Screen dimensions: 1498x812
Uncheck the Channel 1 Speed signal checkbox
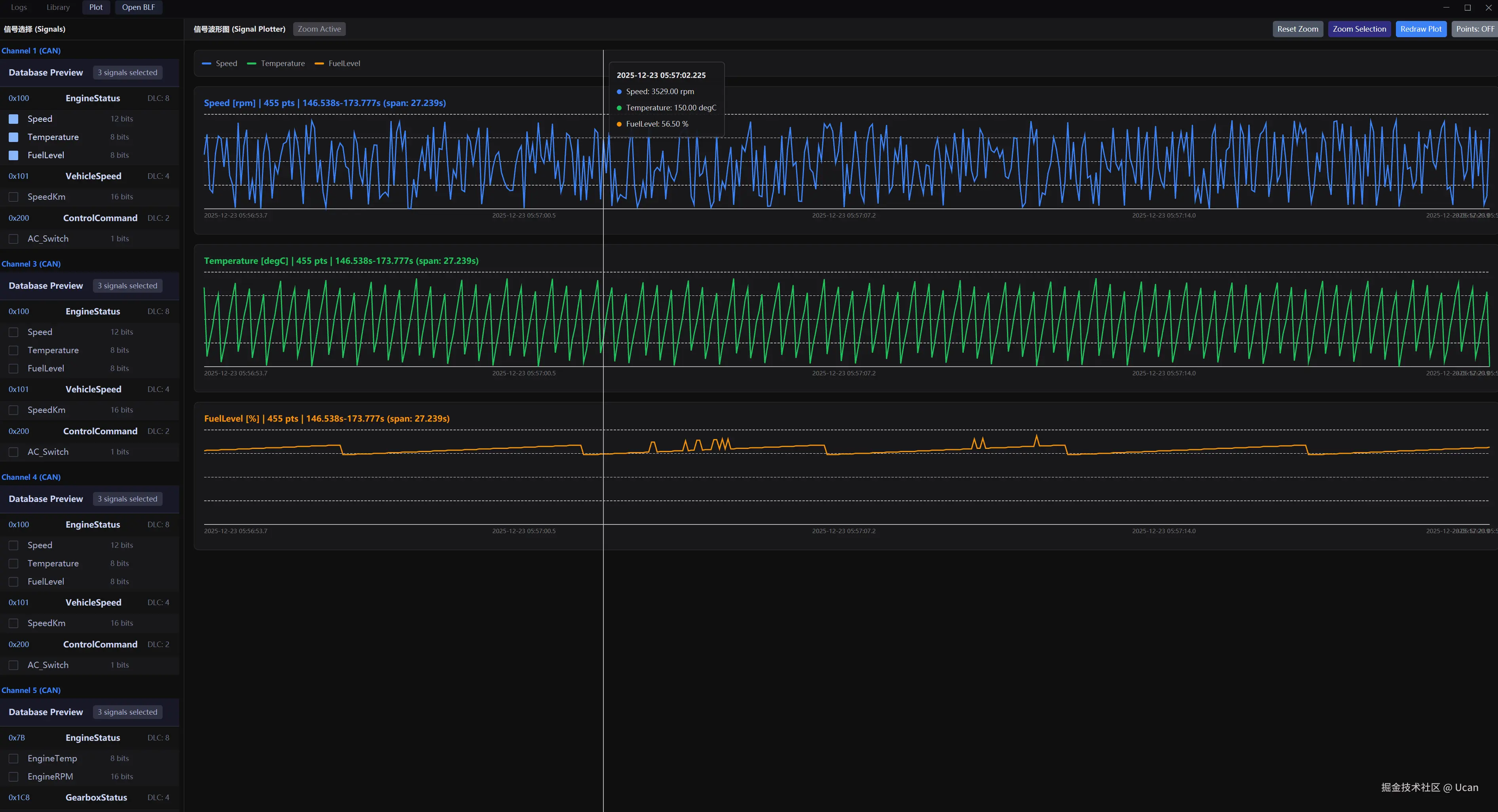tap(13, 119)
